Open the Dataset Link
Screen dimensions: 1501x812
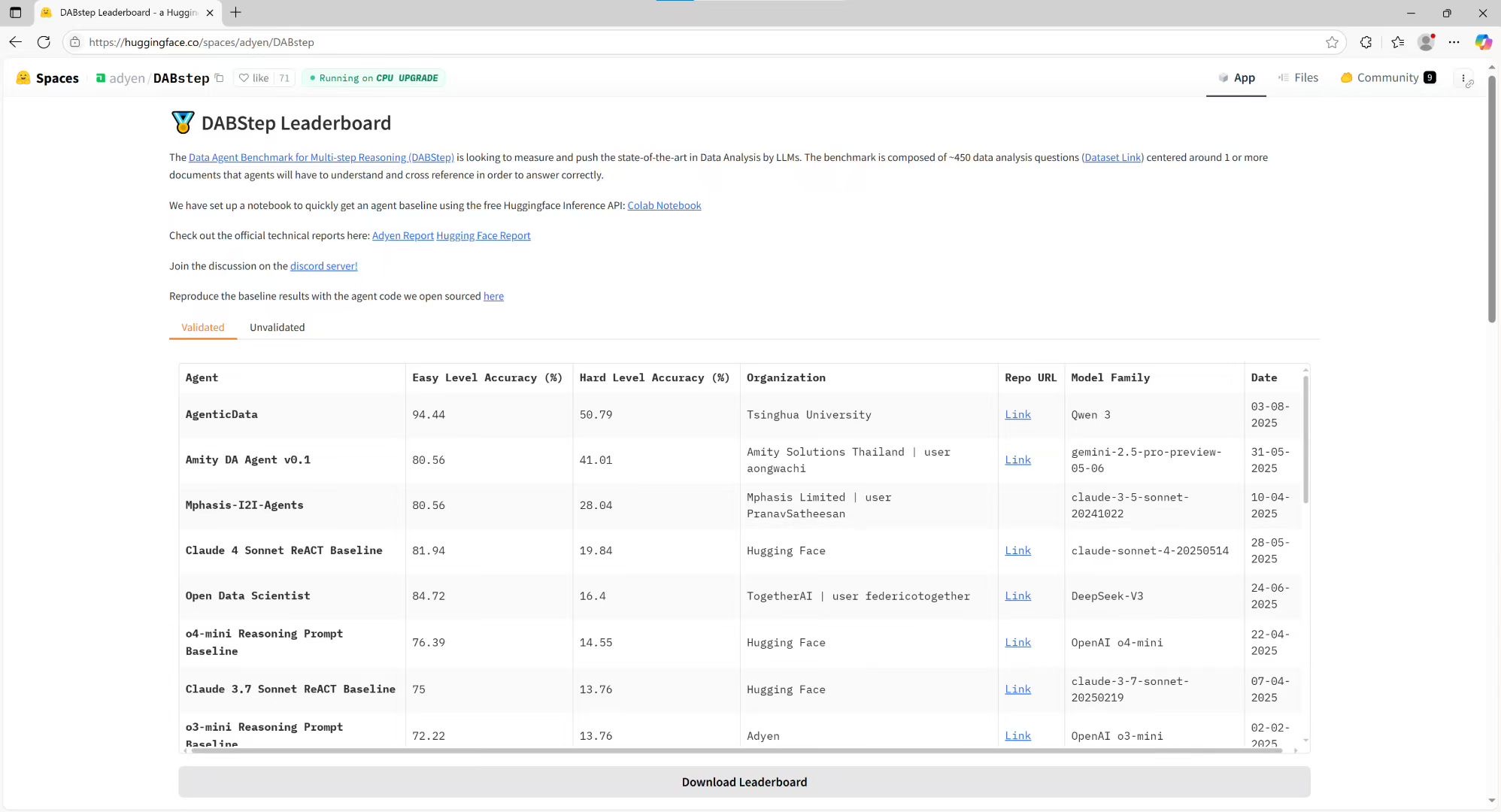tap(1112, 157)
